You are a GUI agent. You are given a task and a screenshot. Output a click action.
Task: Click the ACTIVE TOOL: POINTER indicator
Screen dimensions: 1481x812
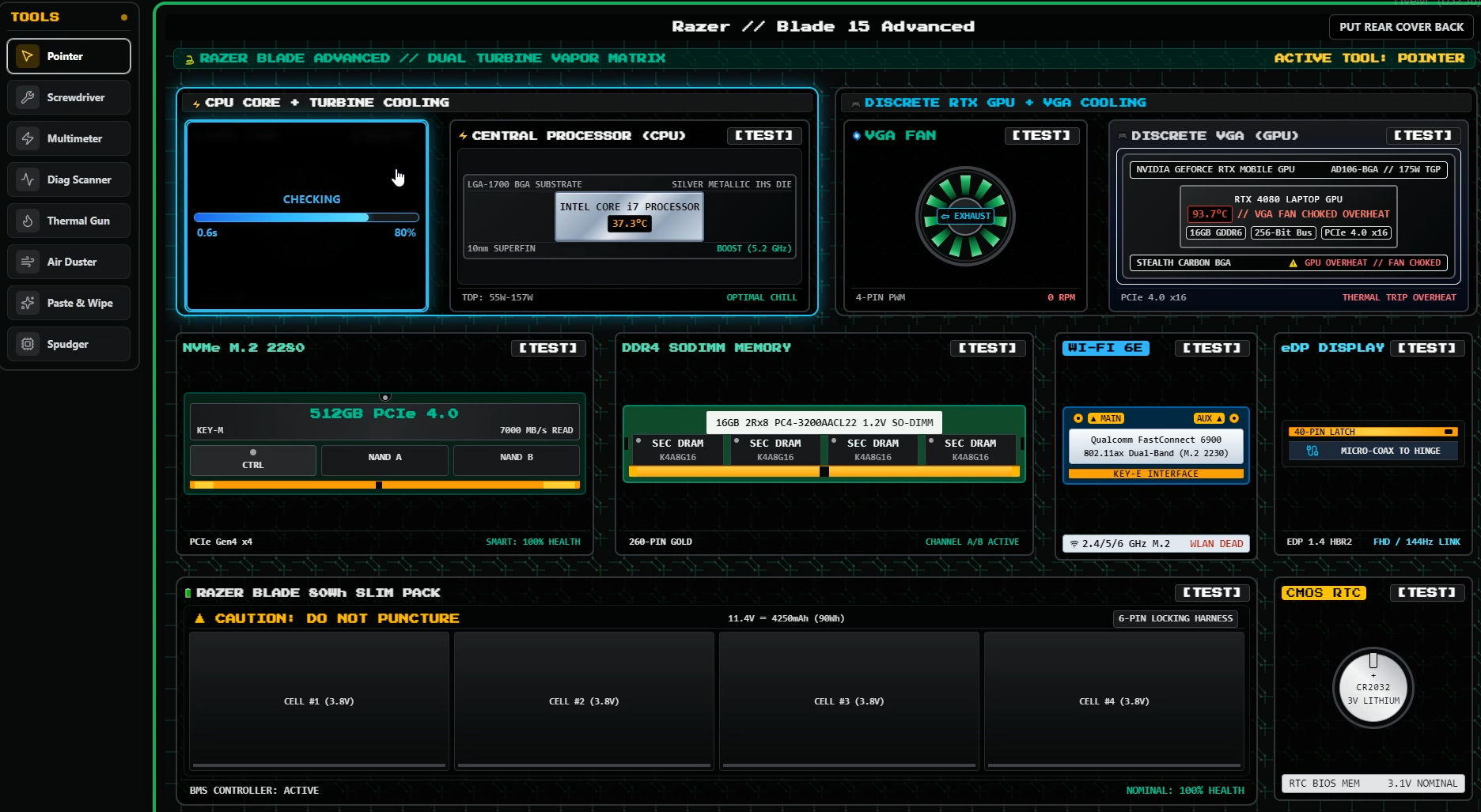[x=1369, y=58]
